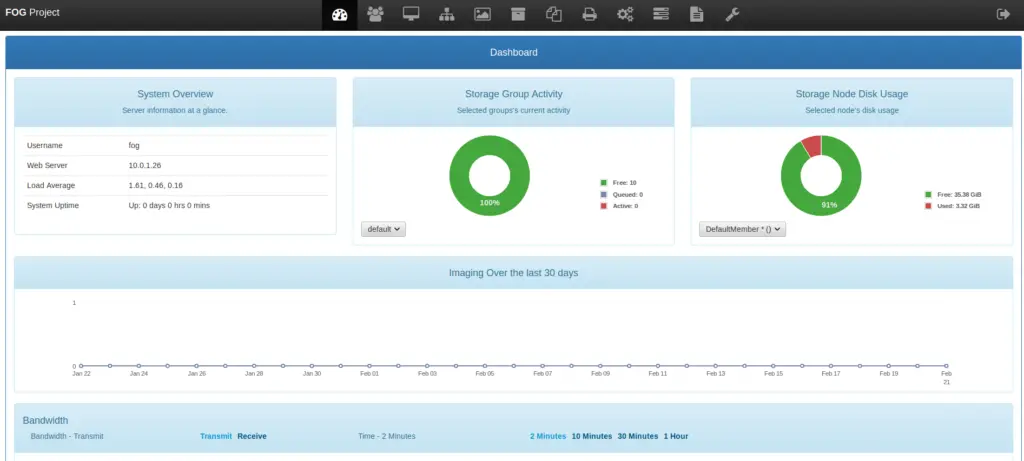Open Groups via sitemap icon
1024x461 pixels.
pos(446,14)
